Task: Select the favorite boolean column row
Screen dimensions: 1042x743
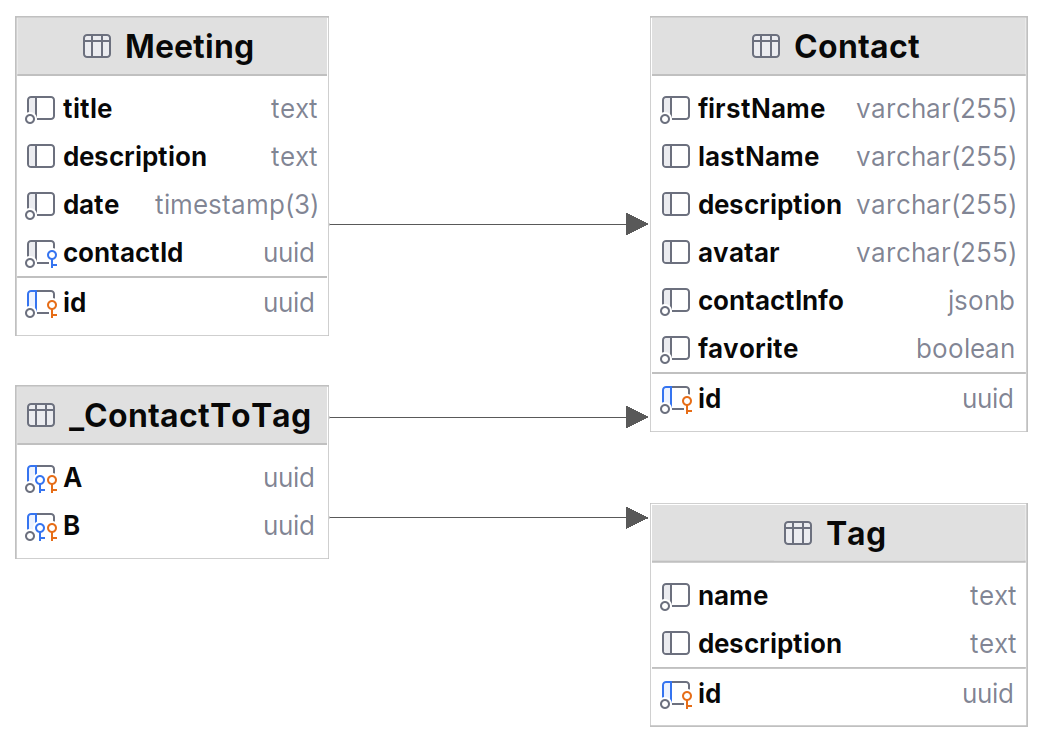Action: click(x=838, y=349)
